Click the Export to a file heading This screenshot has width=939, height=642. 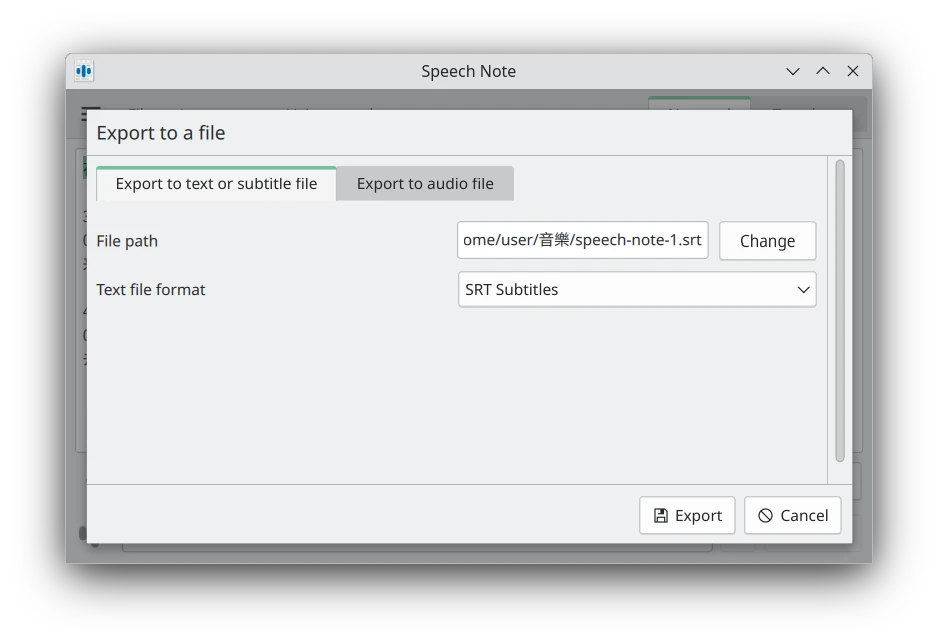(x=161, y=133)
